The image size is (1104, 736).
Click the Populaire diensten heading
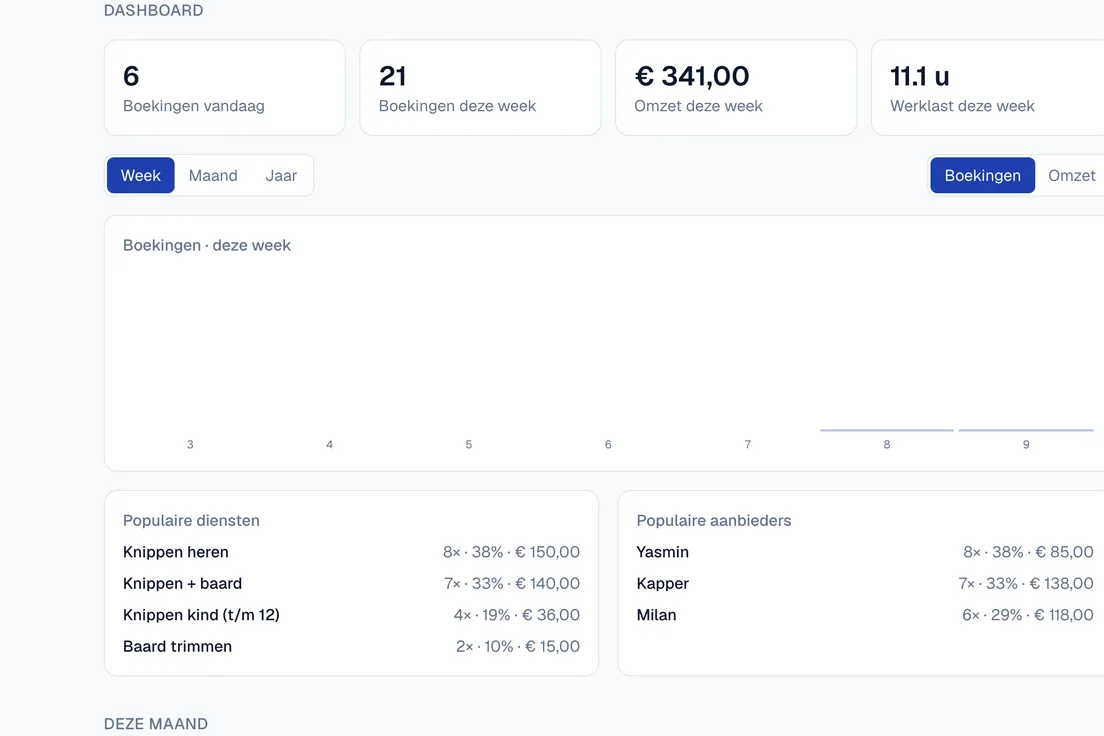[x=192, y=520]
